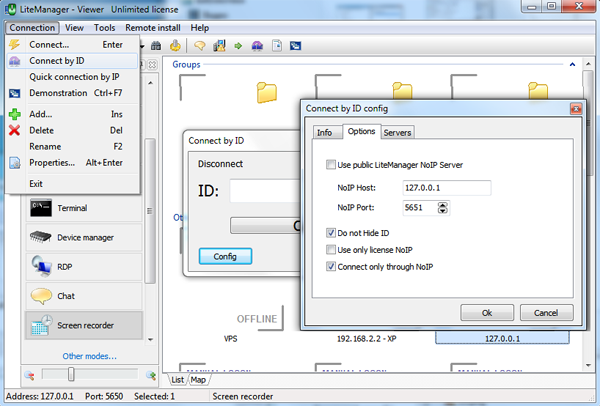Choose Quick connection by IP
The image size is (600, 406).
pyautogui.click(x=72, y=77)
